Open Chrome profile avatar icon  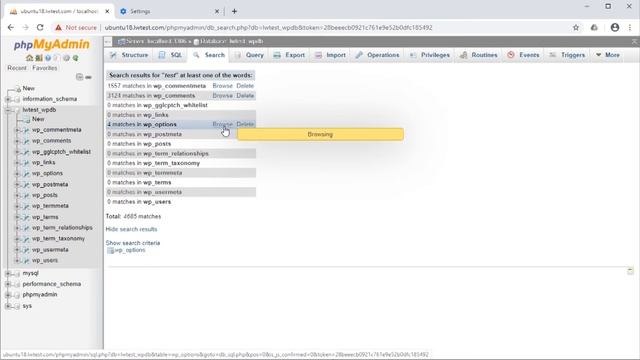(615, 27)
